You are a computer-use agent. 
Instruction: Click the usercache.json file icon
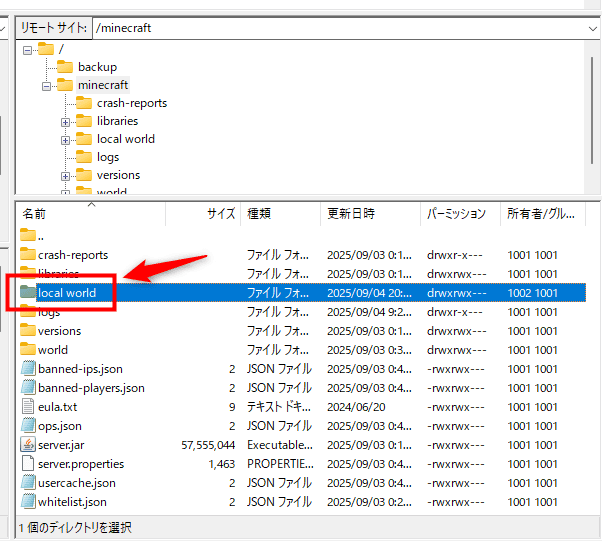(28, 482)
